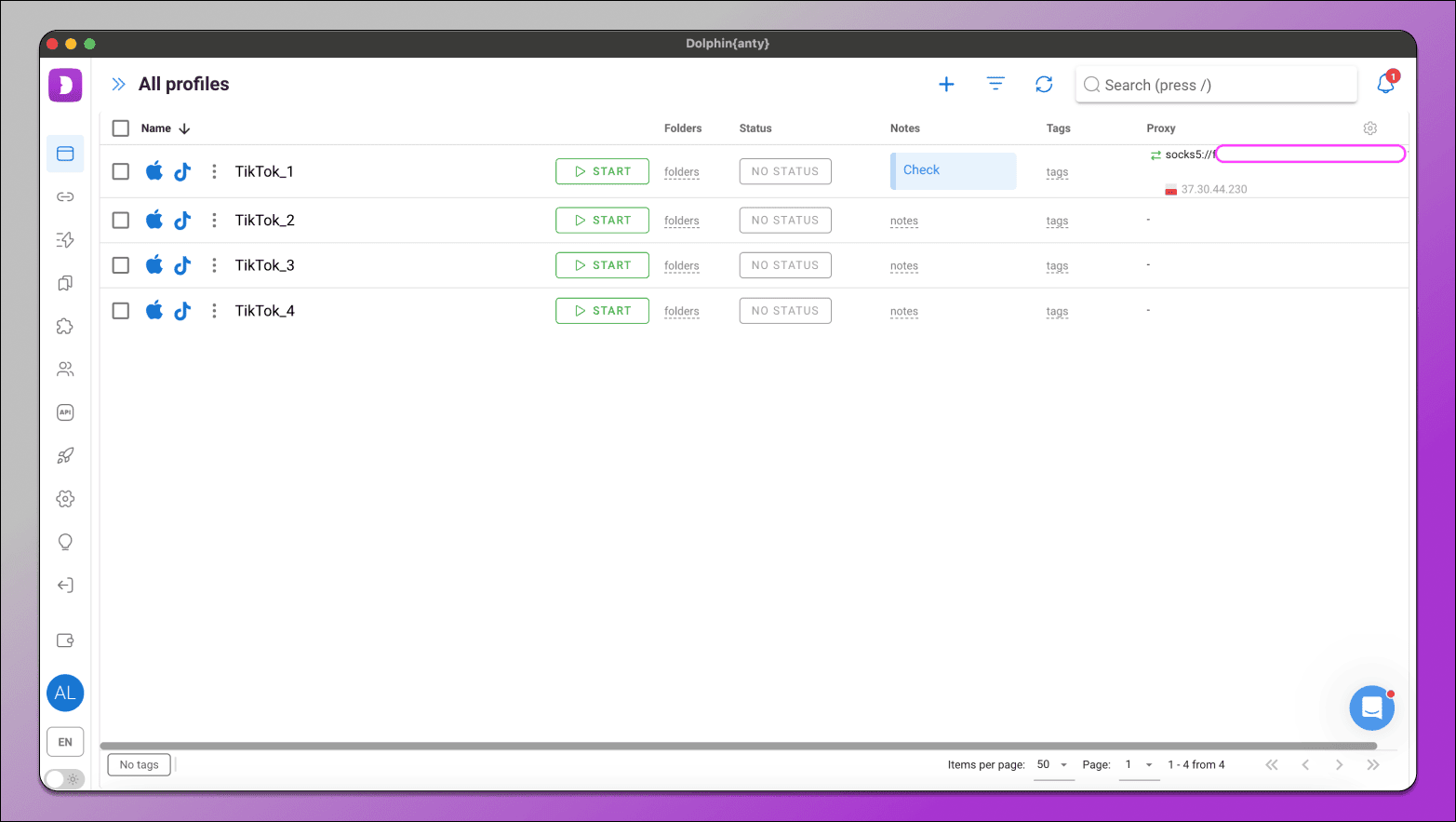
Task: Start the TikTok_4 profile
Action: point(602,311)
